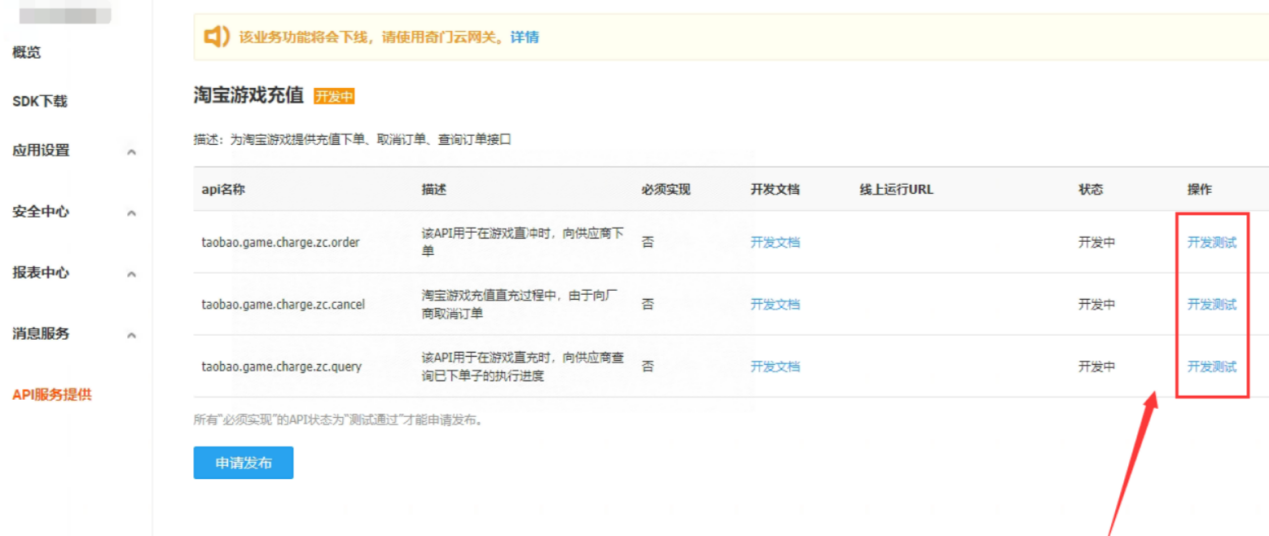The image size is (1269, 536).
Task: Click the 淘宝游戏充值 page heading
Action: pos(248,96)
